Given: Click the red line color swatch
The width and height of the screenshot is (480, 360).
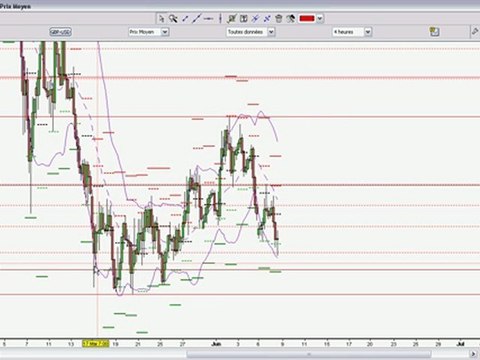Looking at the screenshot, I should pos(307,19).
